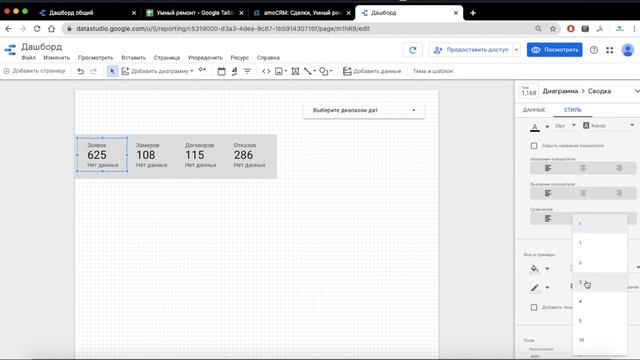Open the font color picker
This screenshot has width=640, height=360.
tap(539, 127)
